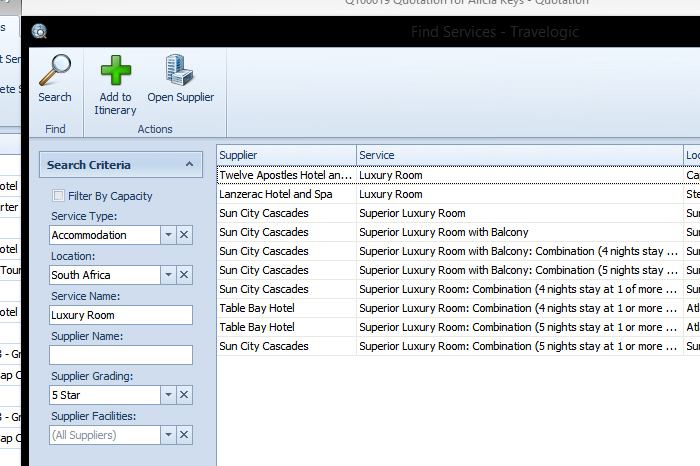Click the 5 Star grading box

pos(105,395)
